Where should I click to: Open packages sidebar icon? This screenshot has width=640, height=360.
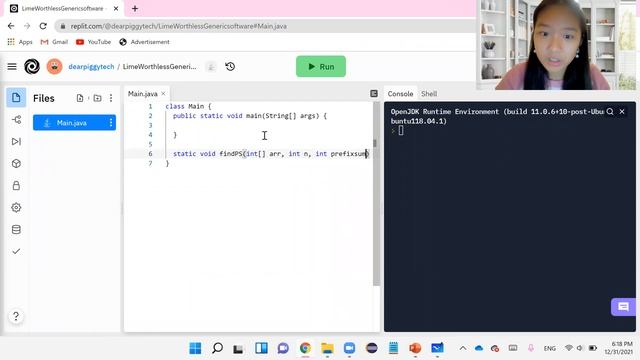pyautogui.click(x=16, y=164)
